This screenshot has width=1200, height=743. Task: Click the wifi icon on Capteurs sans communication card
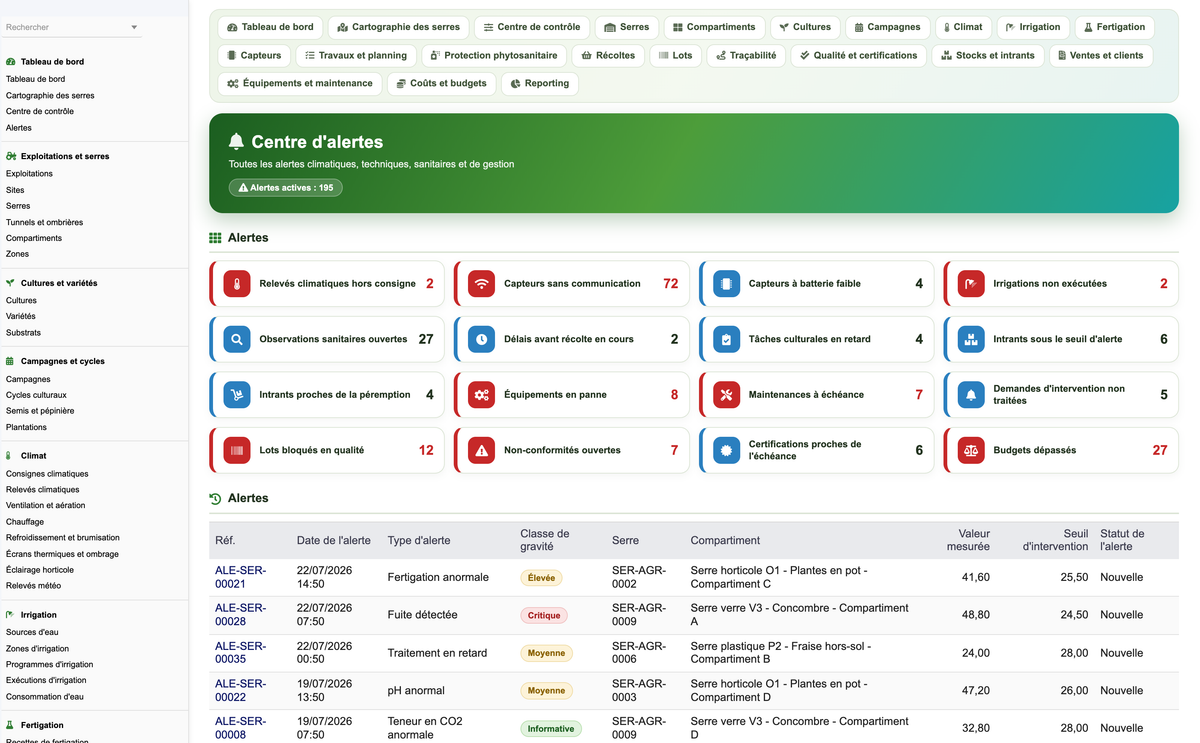point(482,284)
